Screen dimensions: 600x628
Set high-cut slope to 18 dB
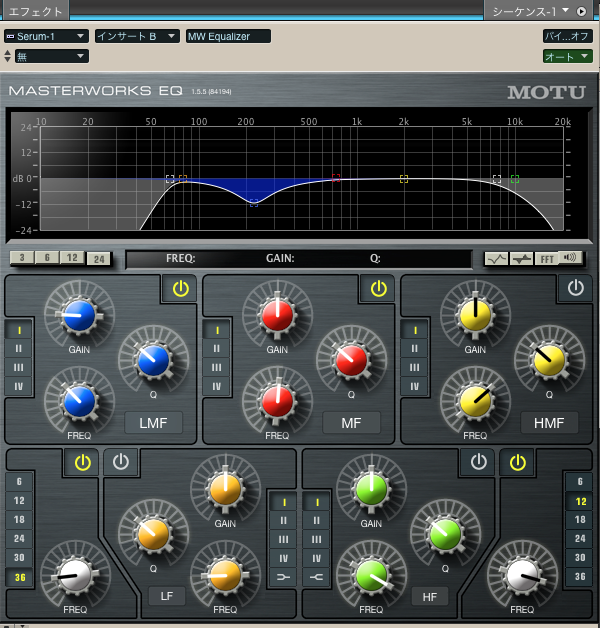(x=580, y=520)
